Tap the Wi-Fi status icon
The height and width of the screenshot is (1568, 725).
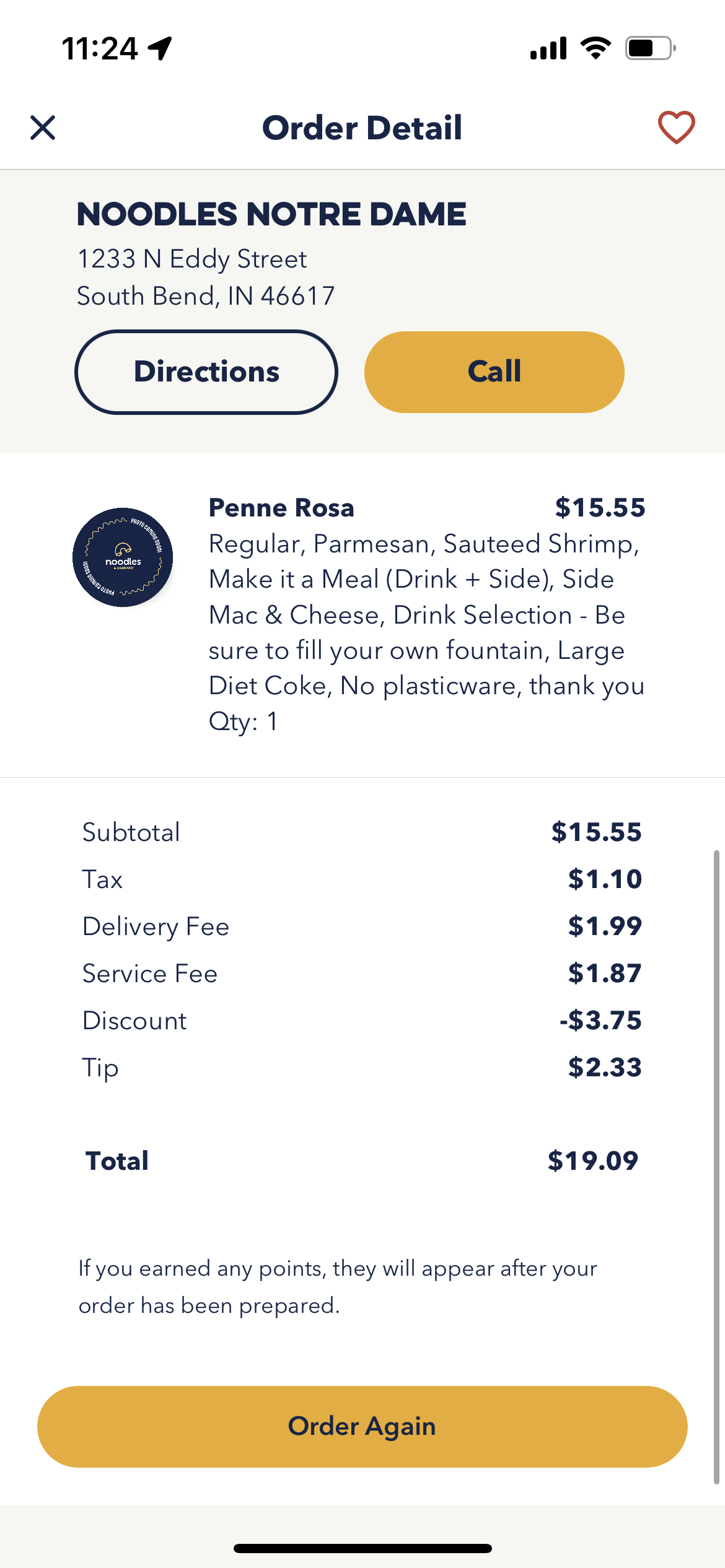click(x=595, y=48)
